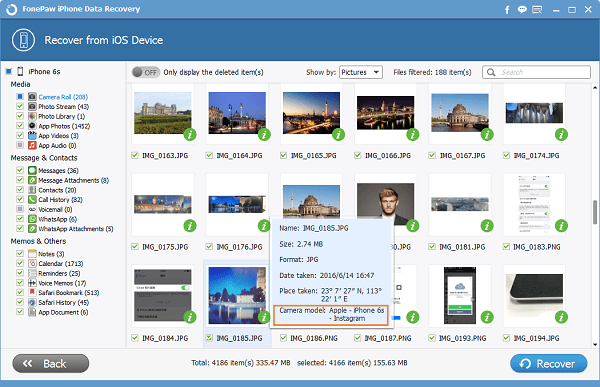This screenshot has height=387, width=600.
Task: Click the scroll up arrow
Action: pyautogui.click(x=595, y=88)
